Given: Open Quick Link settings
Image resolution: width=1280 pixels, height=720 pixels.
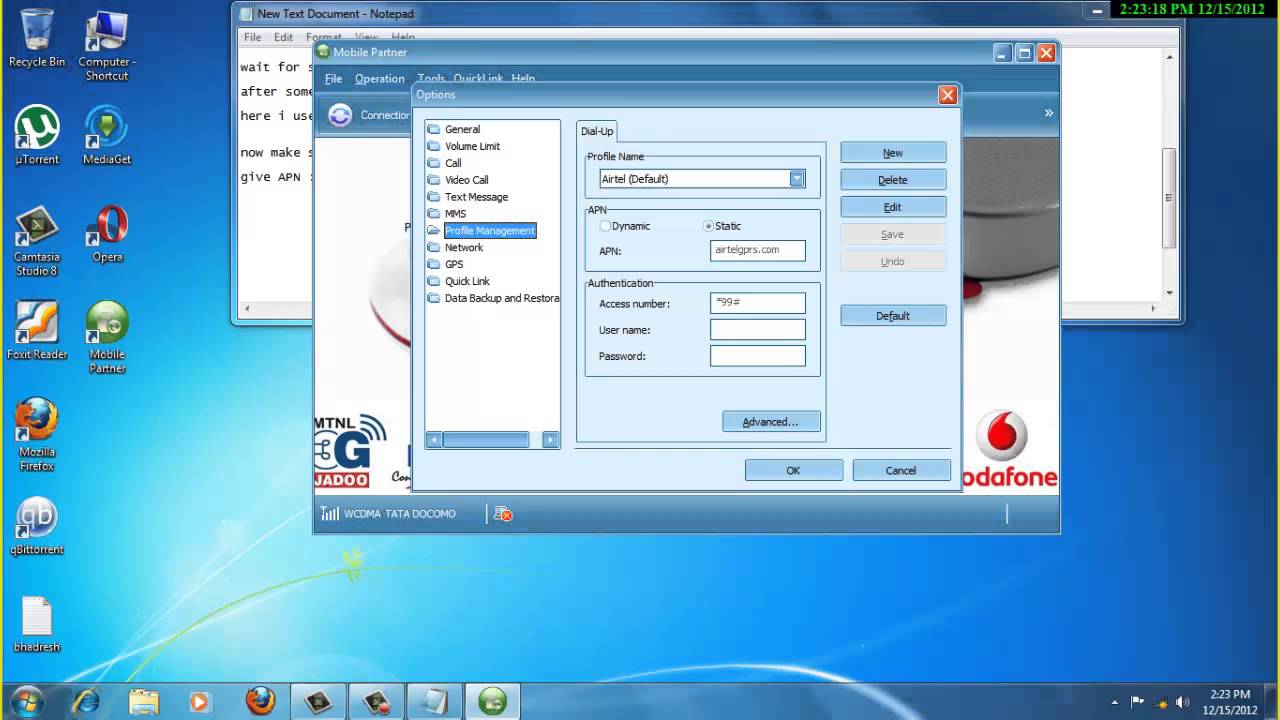Looking at the screenshot, I should (x=467, y=281).
